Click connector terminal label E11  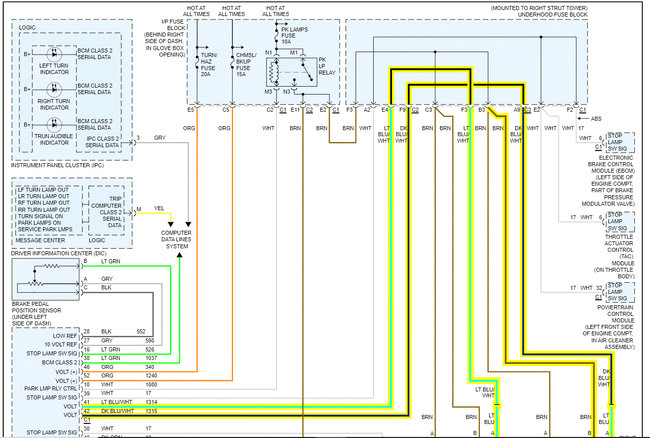[295, 110]
